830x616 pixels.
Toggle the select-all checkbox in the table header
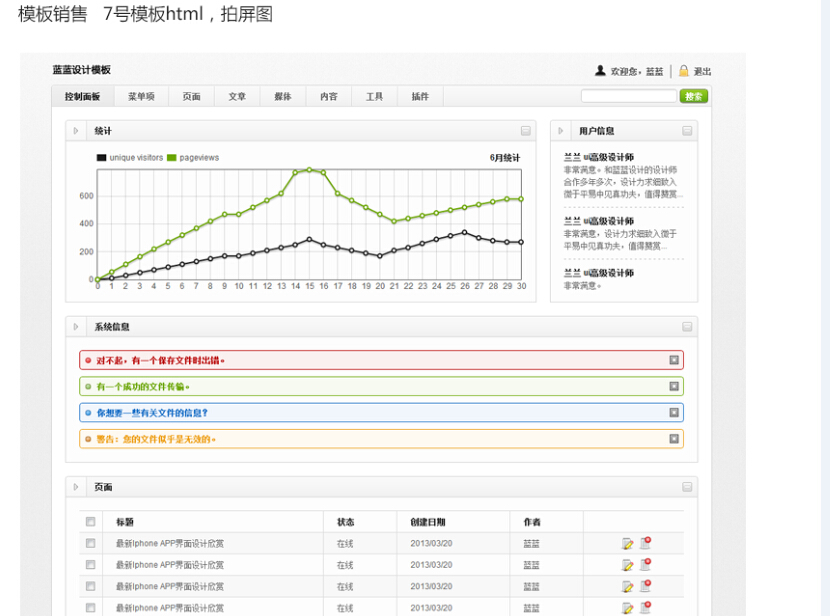91,522
